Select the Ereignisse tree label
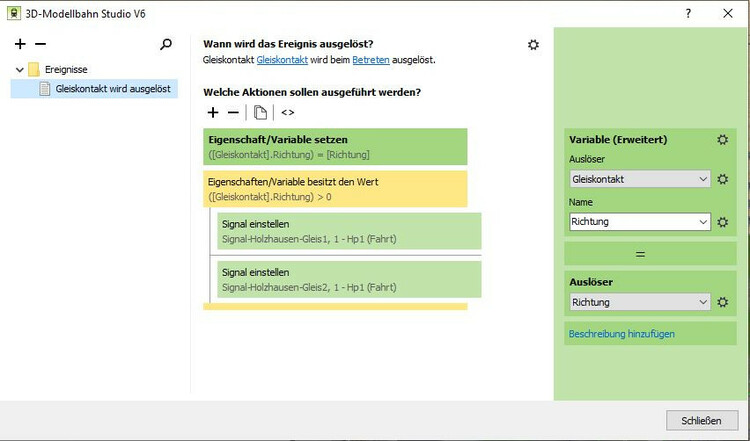 (66, 69)
